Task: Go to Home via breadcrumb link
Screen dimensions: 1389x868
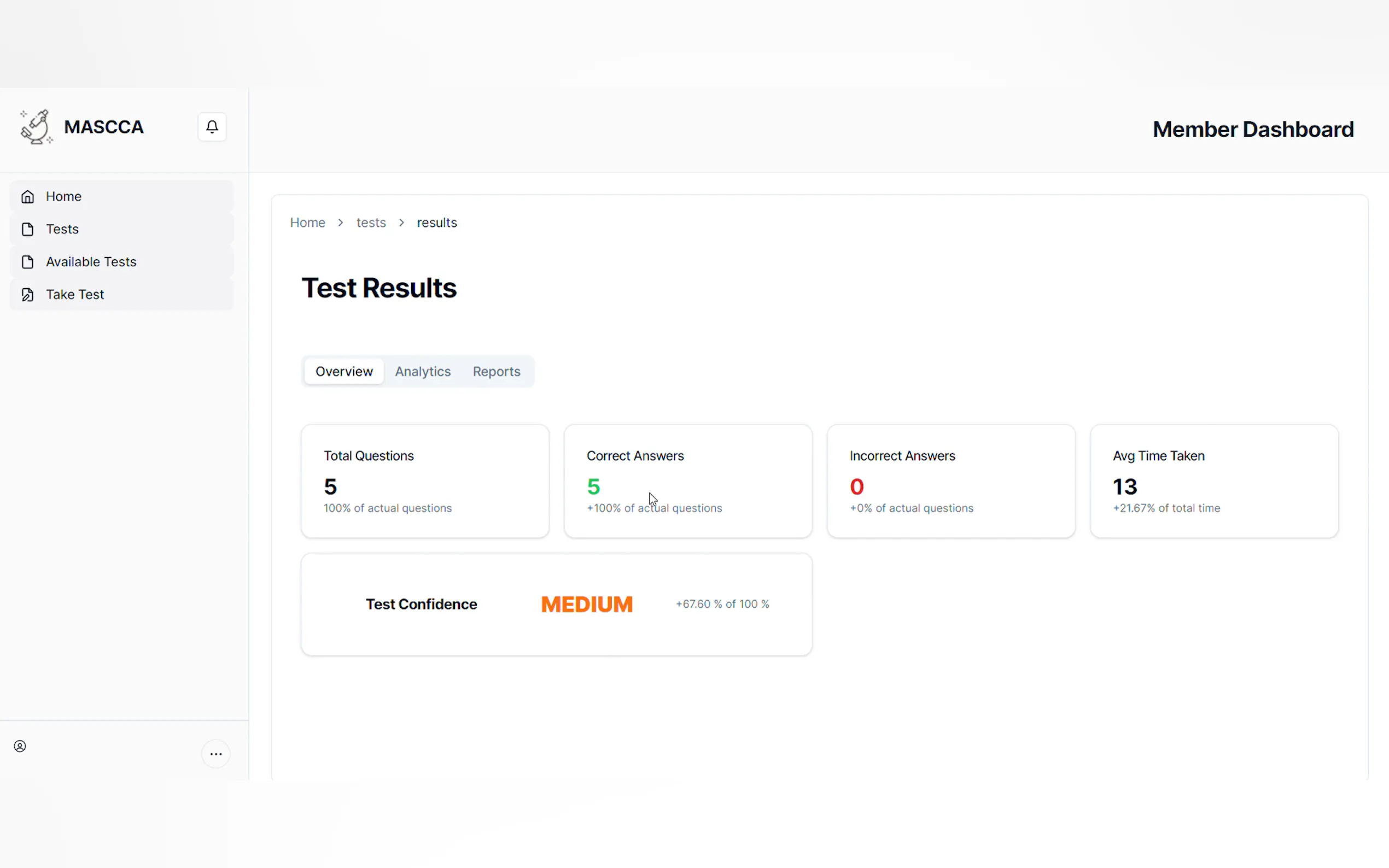Action: (307, 223)
